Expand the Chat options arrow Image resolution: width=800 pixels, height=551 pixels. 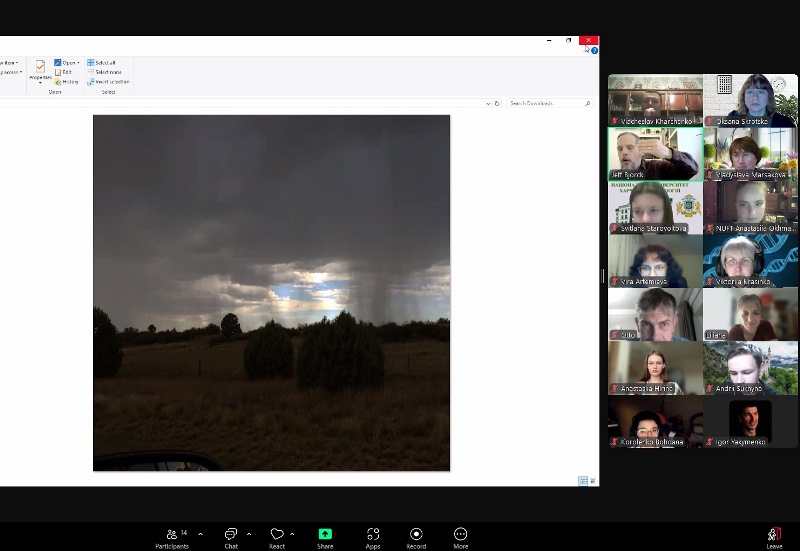point(249,534)
